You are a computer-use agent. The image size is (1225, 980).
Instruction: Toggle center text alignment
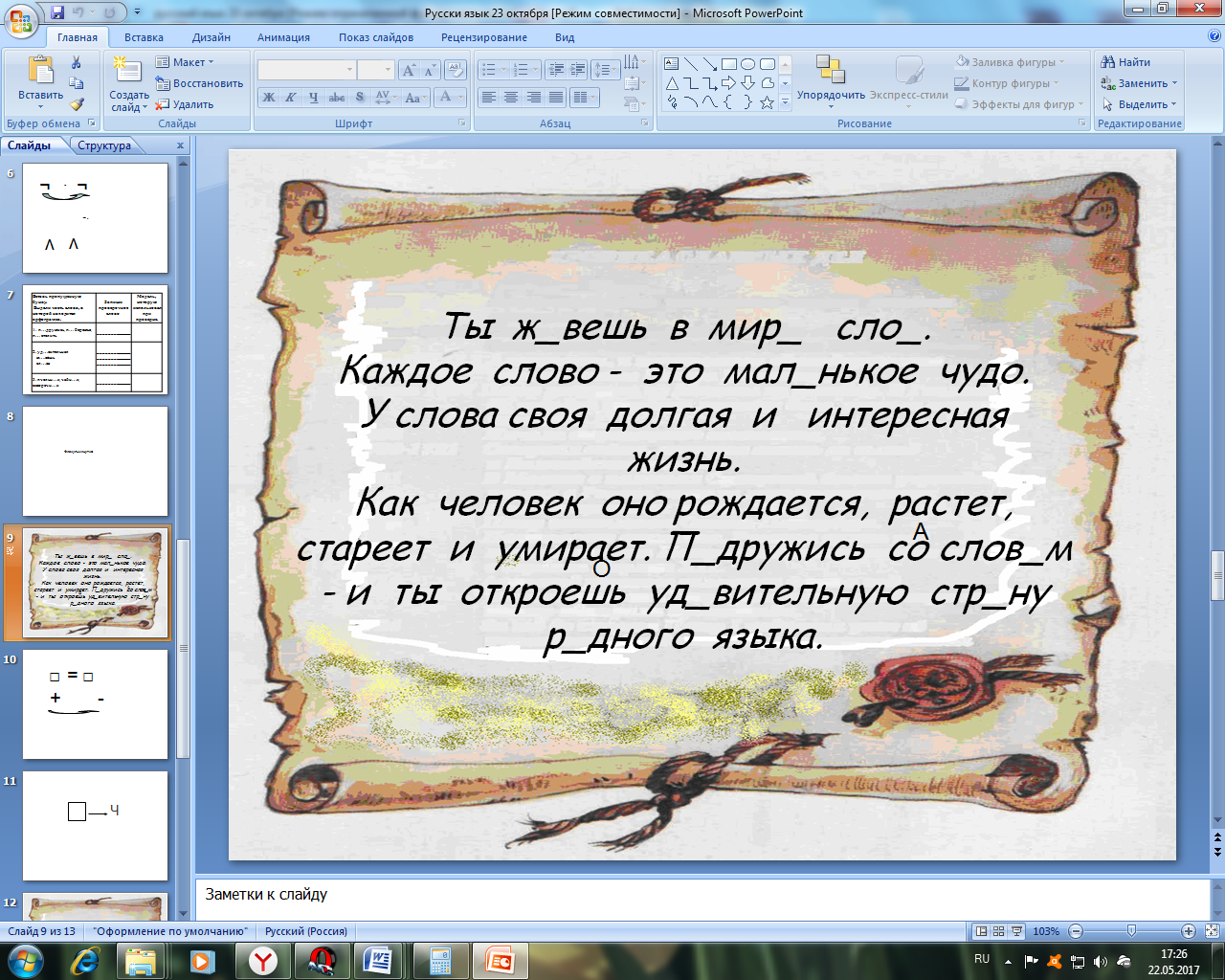coord(511,98)
